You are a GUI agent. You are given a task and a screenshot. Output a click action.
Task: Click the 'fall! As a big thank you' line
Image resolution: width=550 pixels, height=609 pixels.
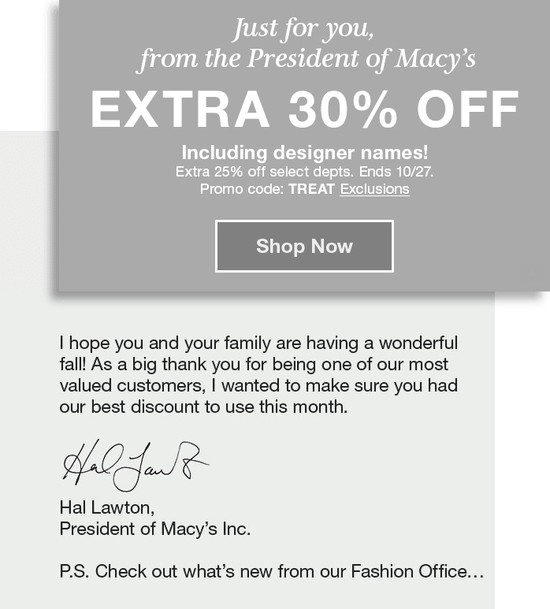tap(254, 365)
